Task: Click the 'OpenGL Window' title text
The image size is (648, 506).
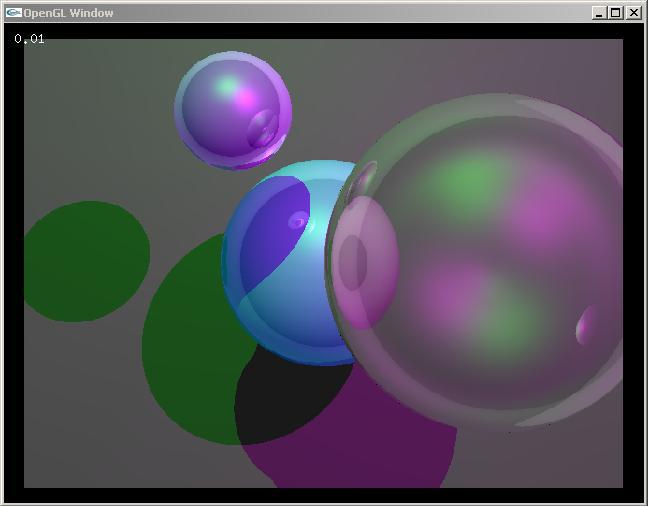Action: click(68, 13)
